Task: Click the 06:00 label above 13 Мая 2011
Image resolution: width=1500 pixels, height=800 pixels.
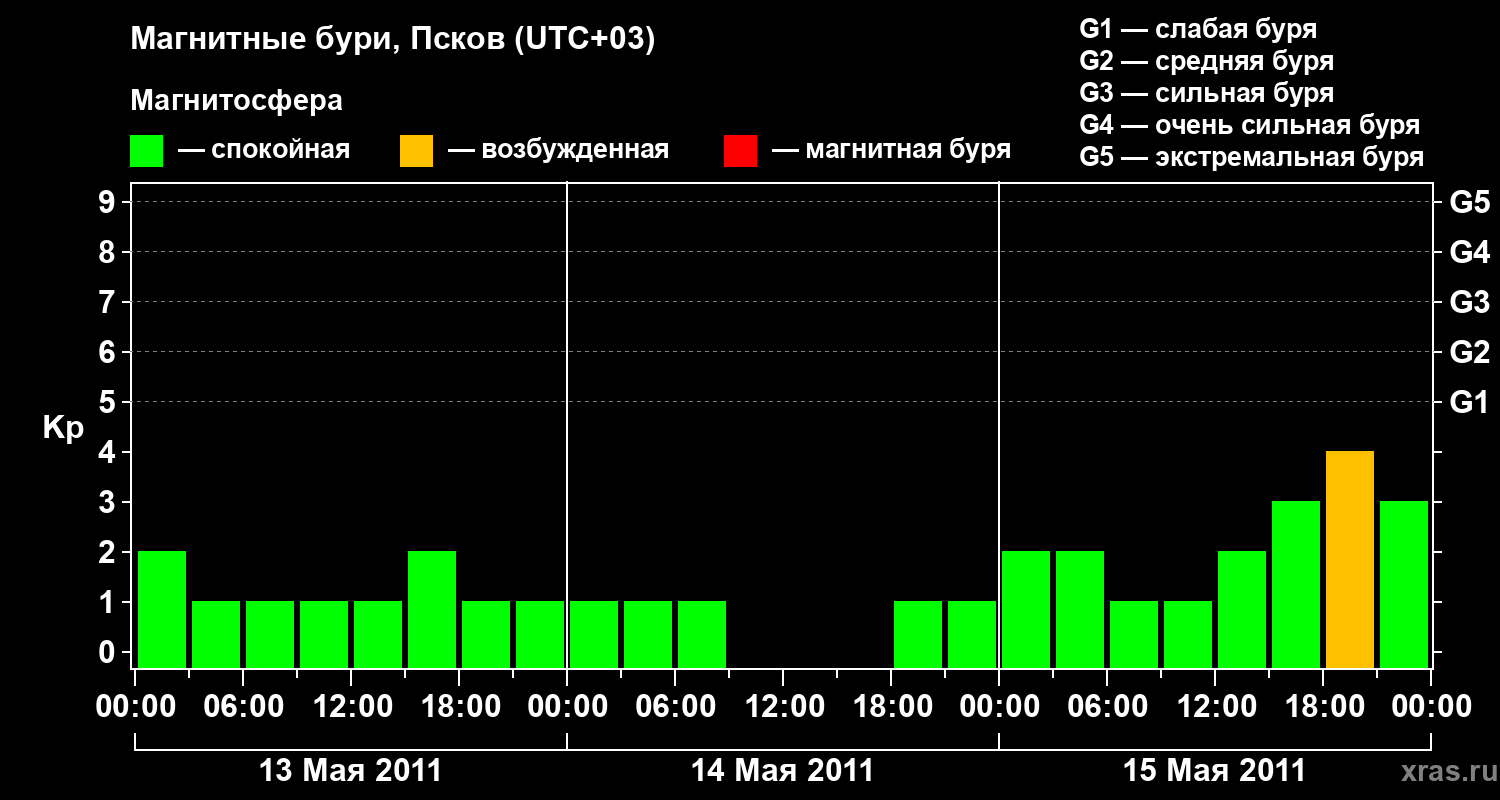Action: (x=243, y=707)
